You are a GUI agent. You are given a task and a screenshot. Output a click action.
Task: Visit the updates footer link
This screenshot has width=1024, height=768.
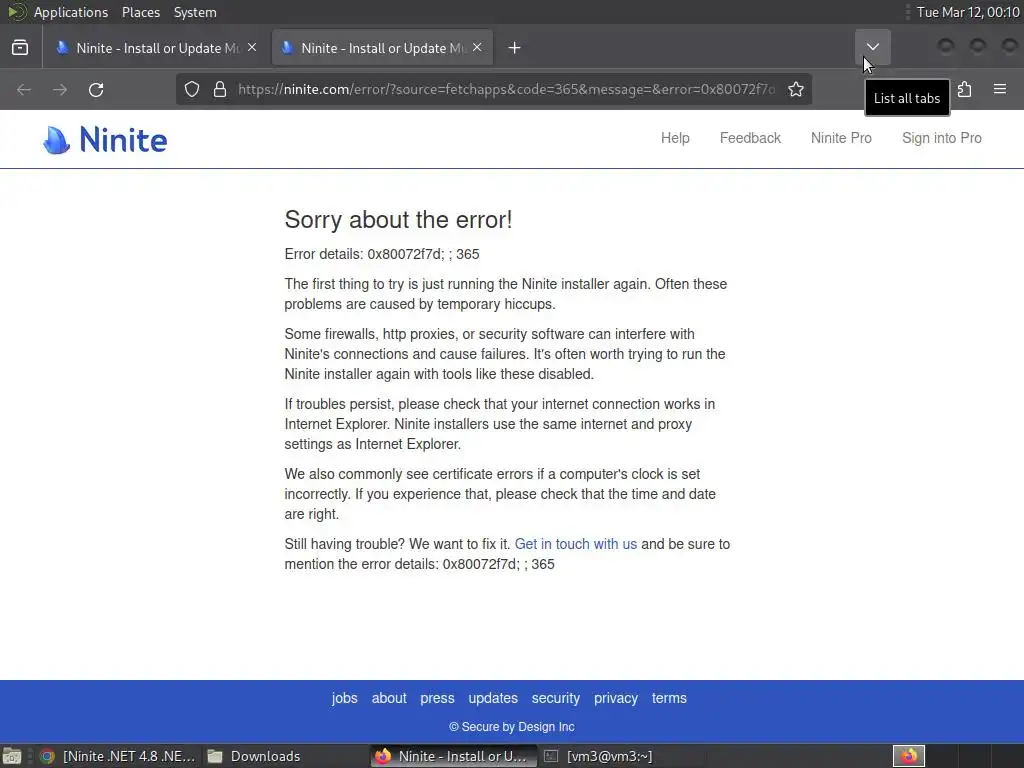493,698
